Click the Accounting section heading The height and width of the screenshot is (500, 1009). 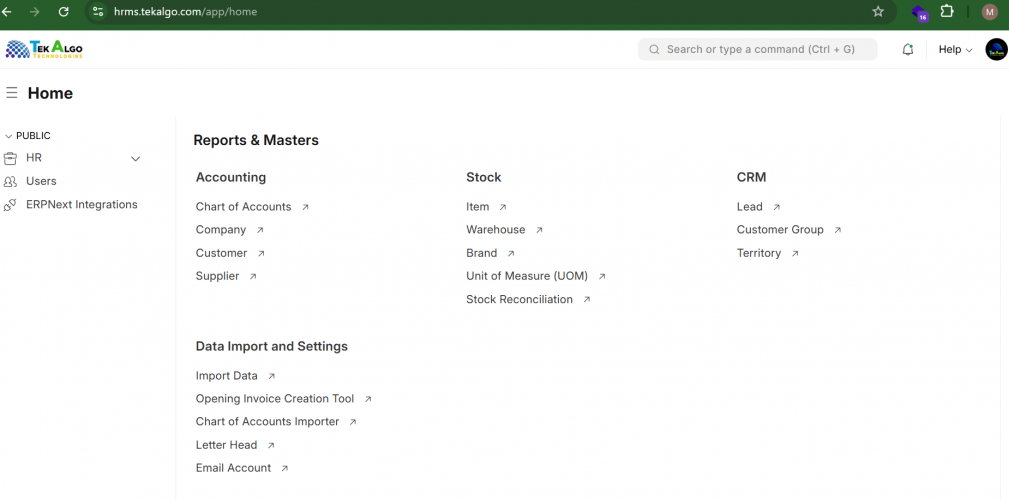[231, 178]
